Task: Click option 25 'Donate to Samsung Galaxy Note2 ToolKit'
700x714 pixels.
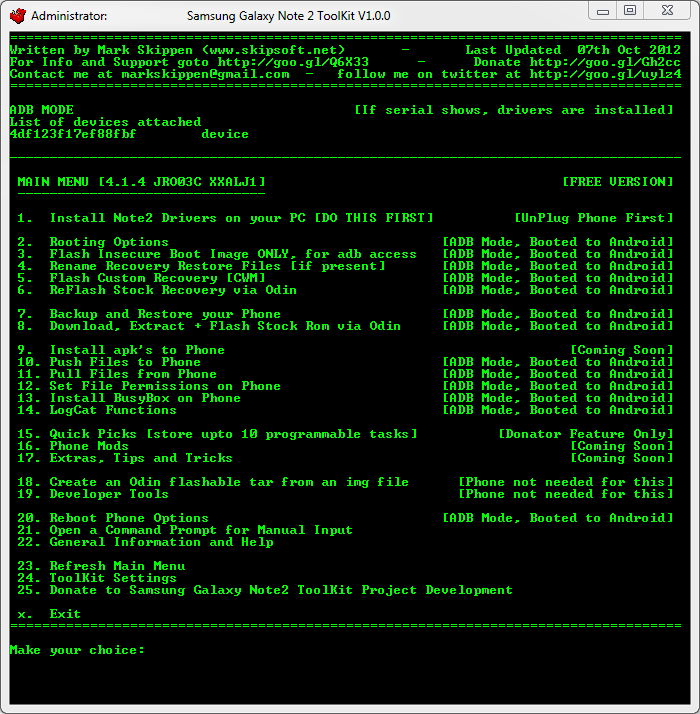Action: (265, 590)
